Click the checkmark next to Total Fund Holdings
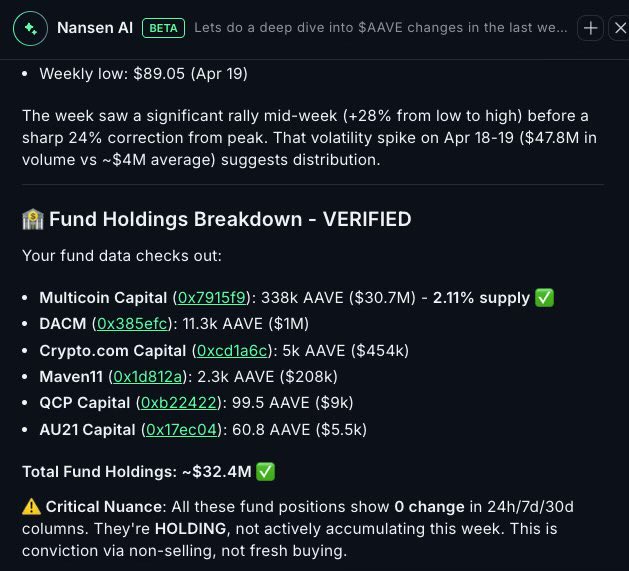 (265, 469)
